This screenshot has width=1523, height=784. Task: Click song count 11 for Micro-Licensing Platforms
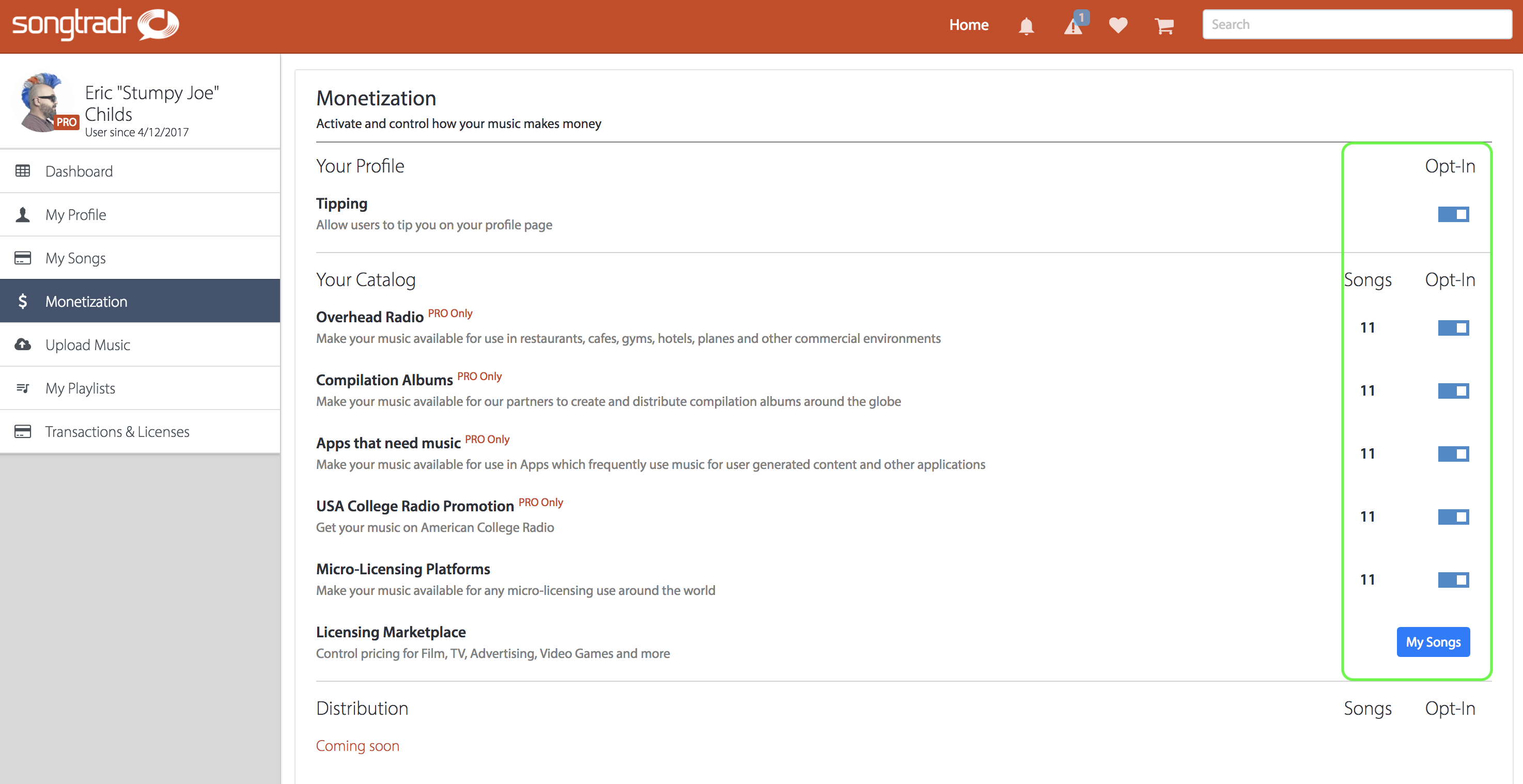coord(1367,579)
